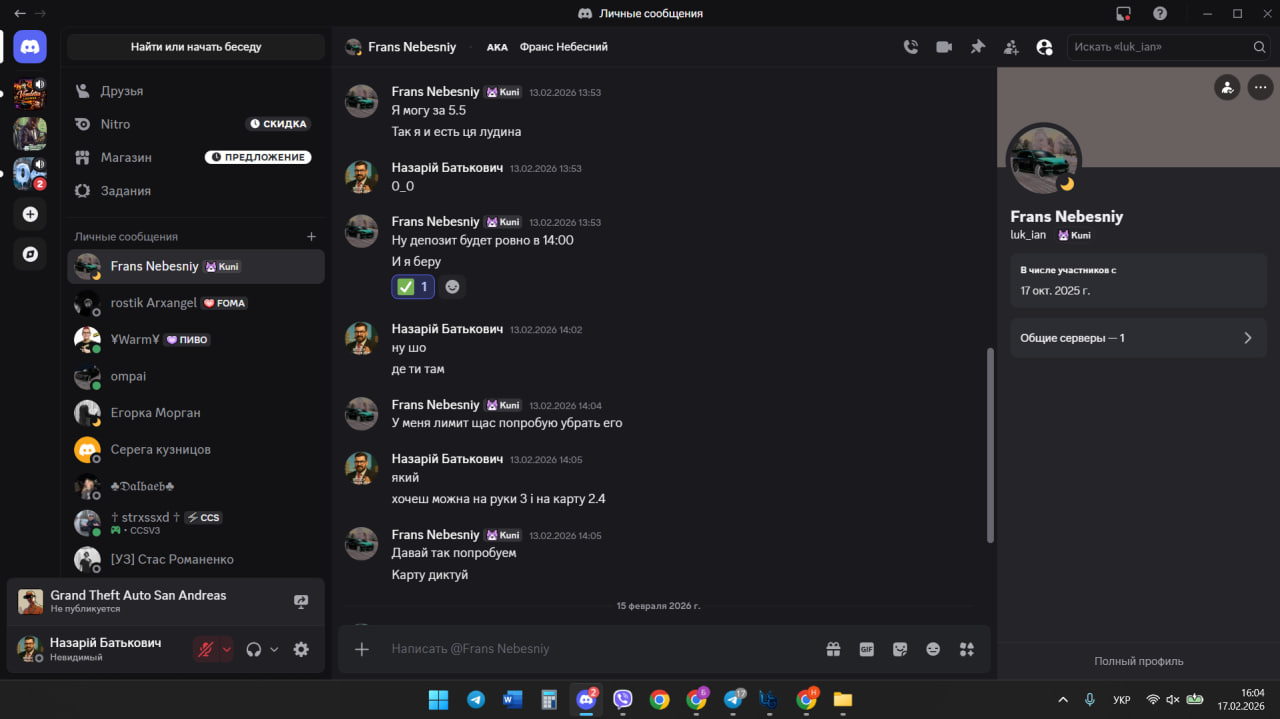The height and width of the screenshot is (719, 1280).
Task: Toggle the checkmark reaction on the message
Action: coord(413,287)
